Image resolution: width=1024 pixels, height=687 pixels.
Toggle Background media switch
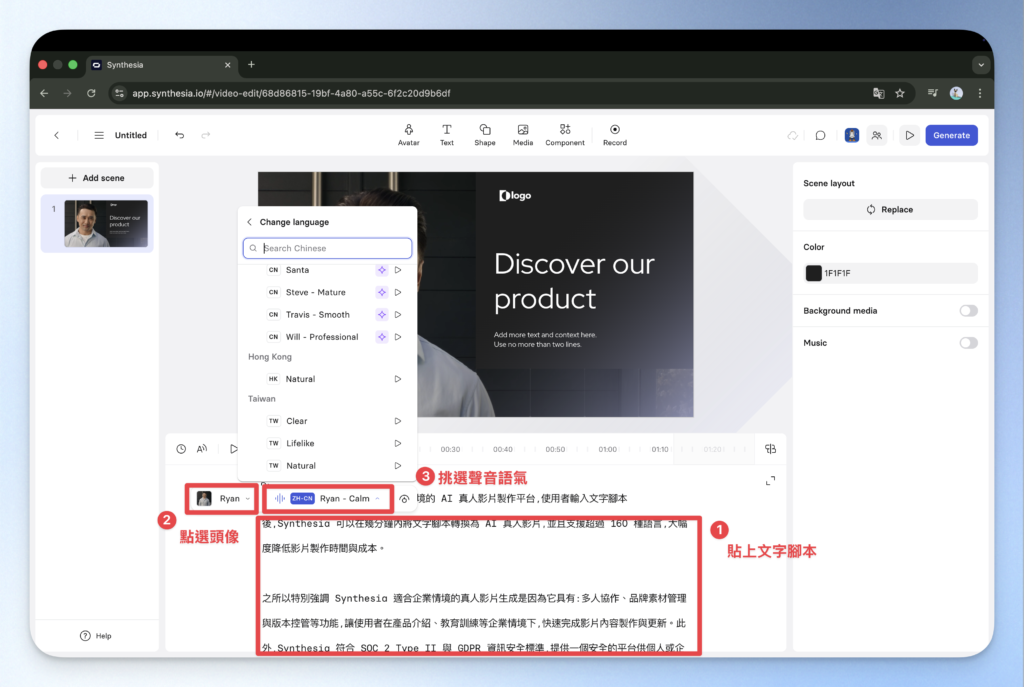(967, 311)
